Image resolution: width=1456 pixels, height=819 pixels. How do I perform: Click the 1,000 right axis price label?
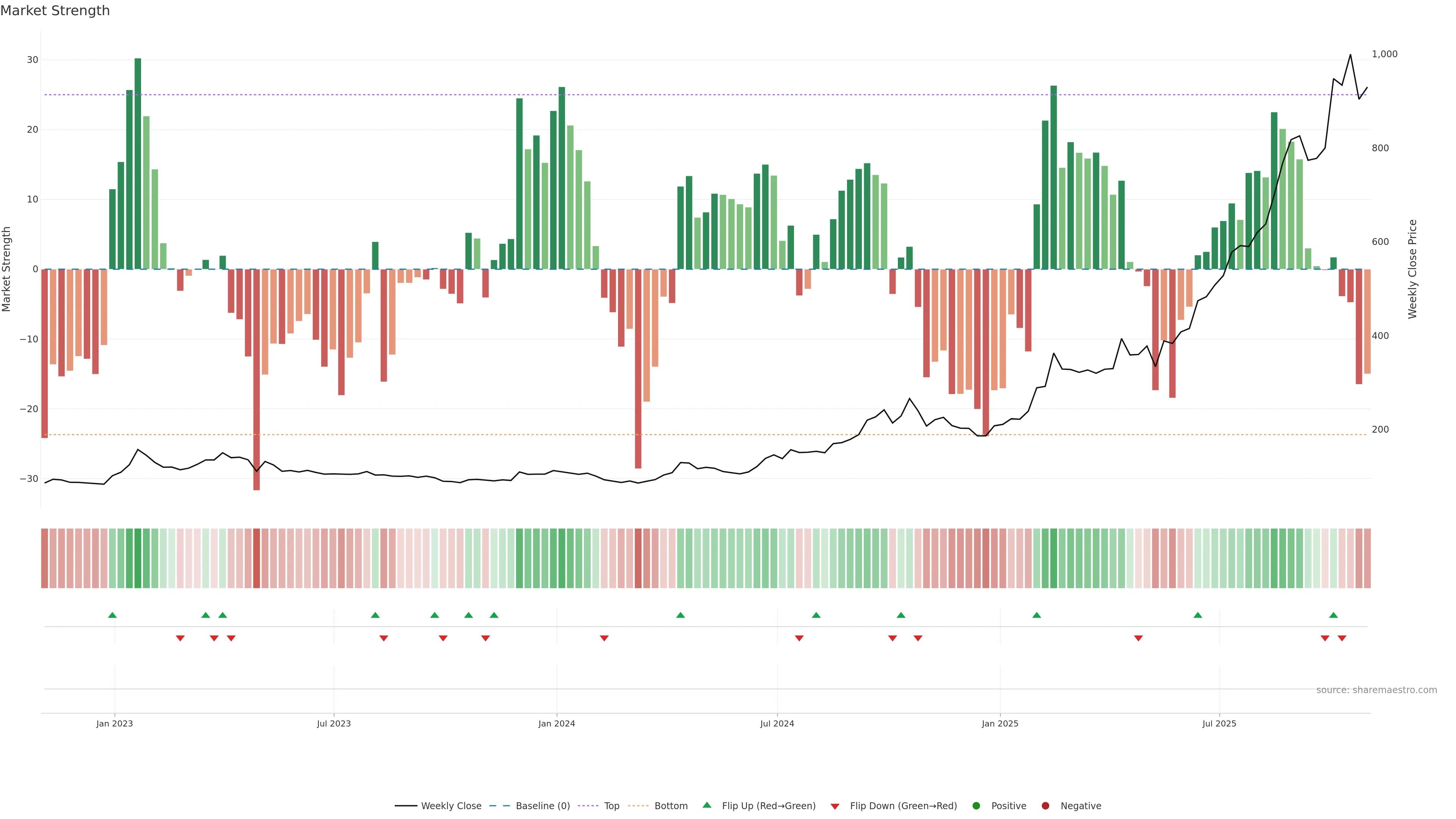tap(1384, 54)
